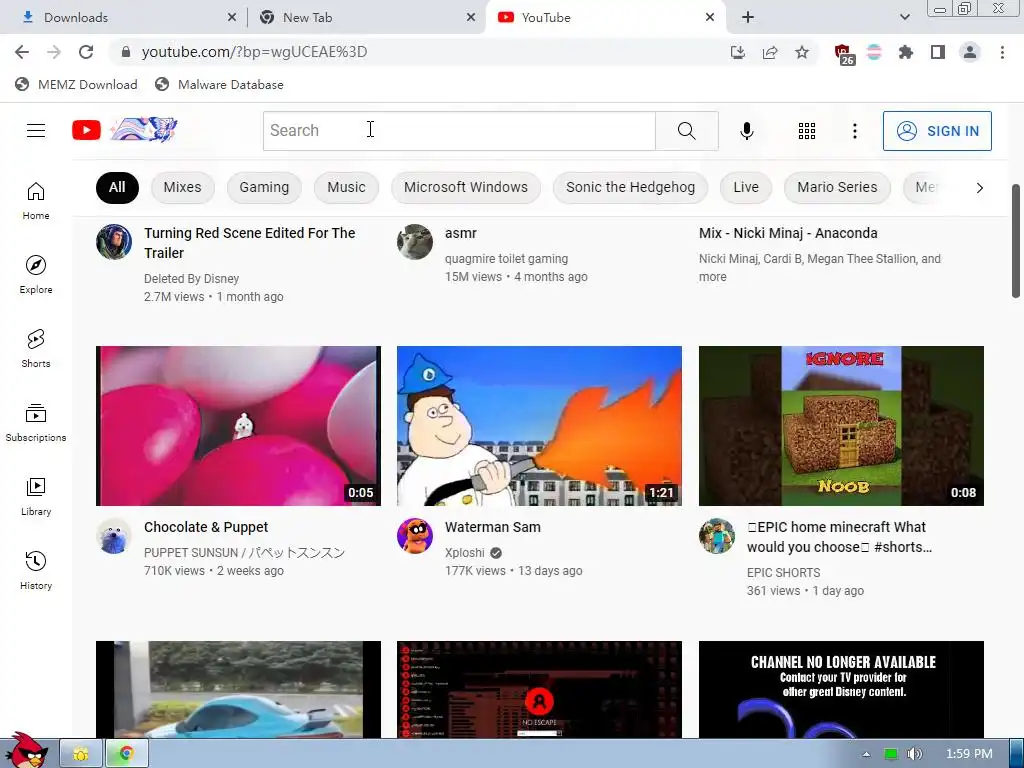This screenshot has height=768, width=1024.
Task: Open the YouTube hamburger guide menu
Action: click(x=36, y=131)
